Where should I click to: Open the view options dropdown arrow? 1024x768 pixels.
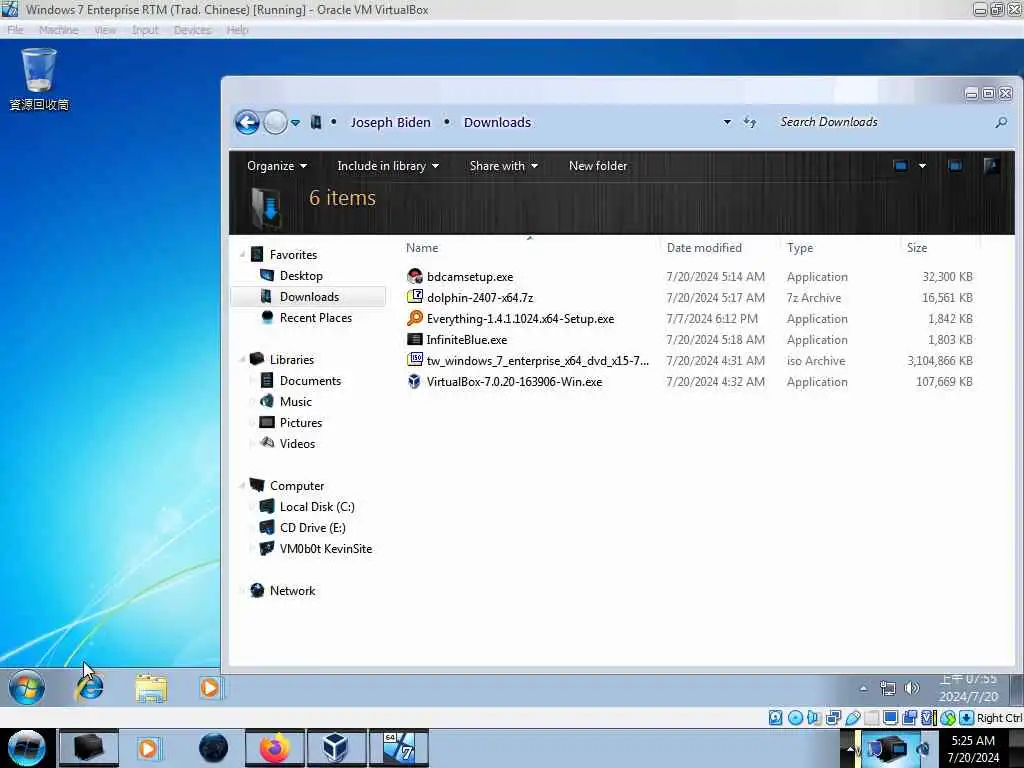click(922, 166)
